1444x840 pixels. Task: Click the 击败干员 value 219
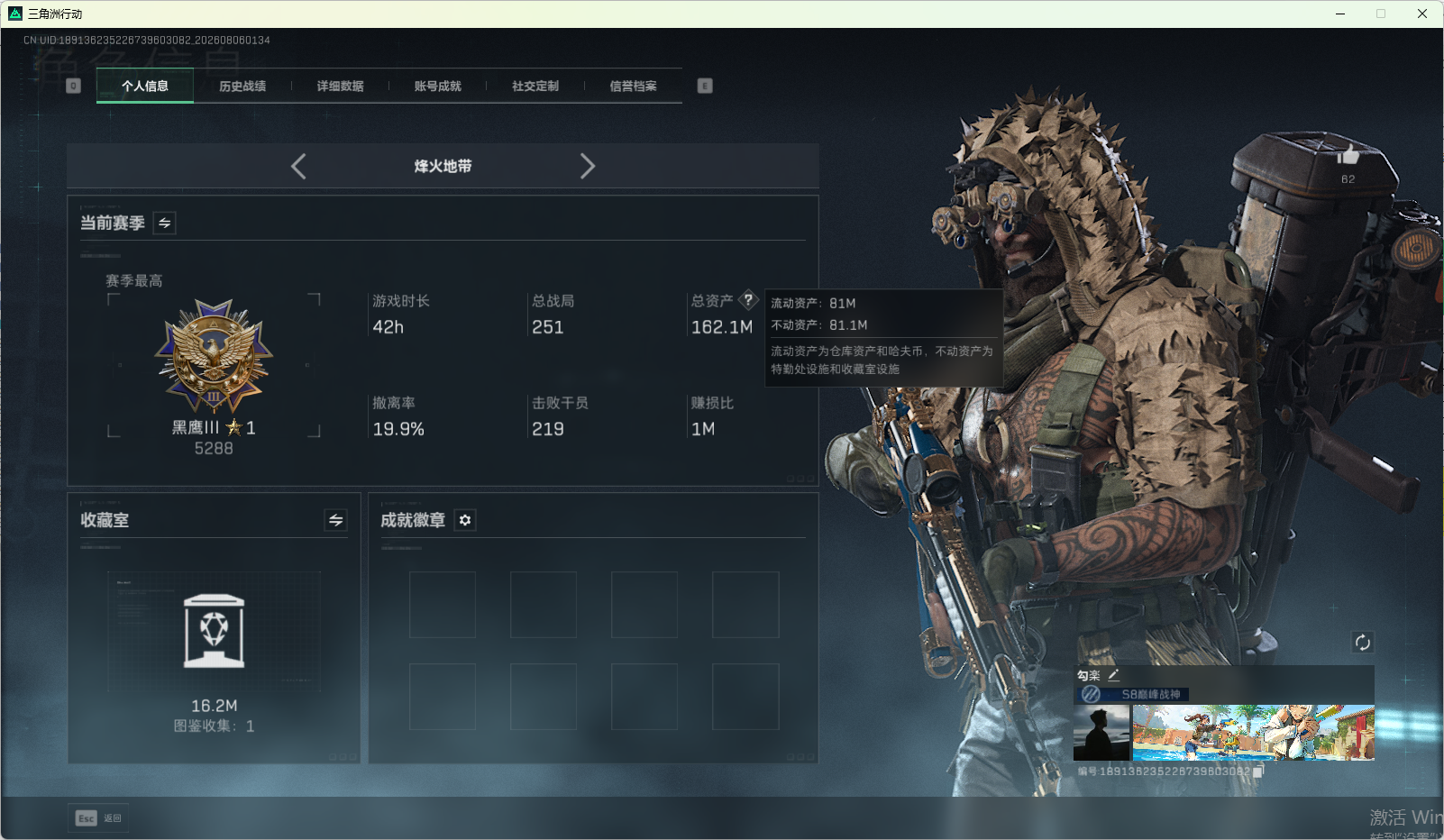[x=548, y=429]
